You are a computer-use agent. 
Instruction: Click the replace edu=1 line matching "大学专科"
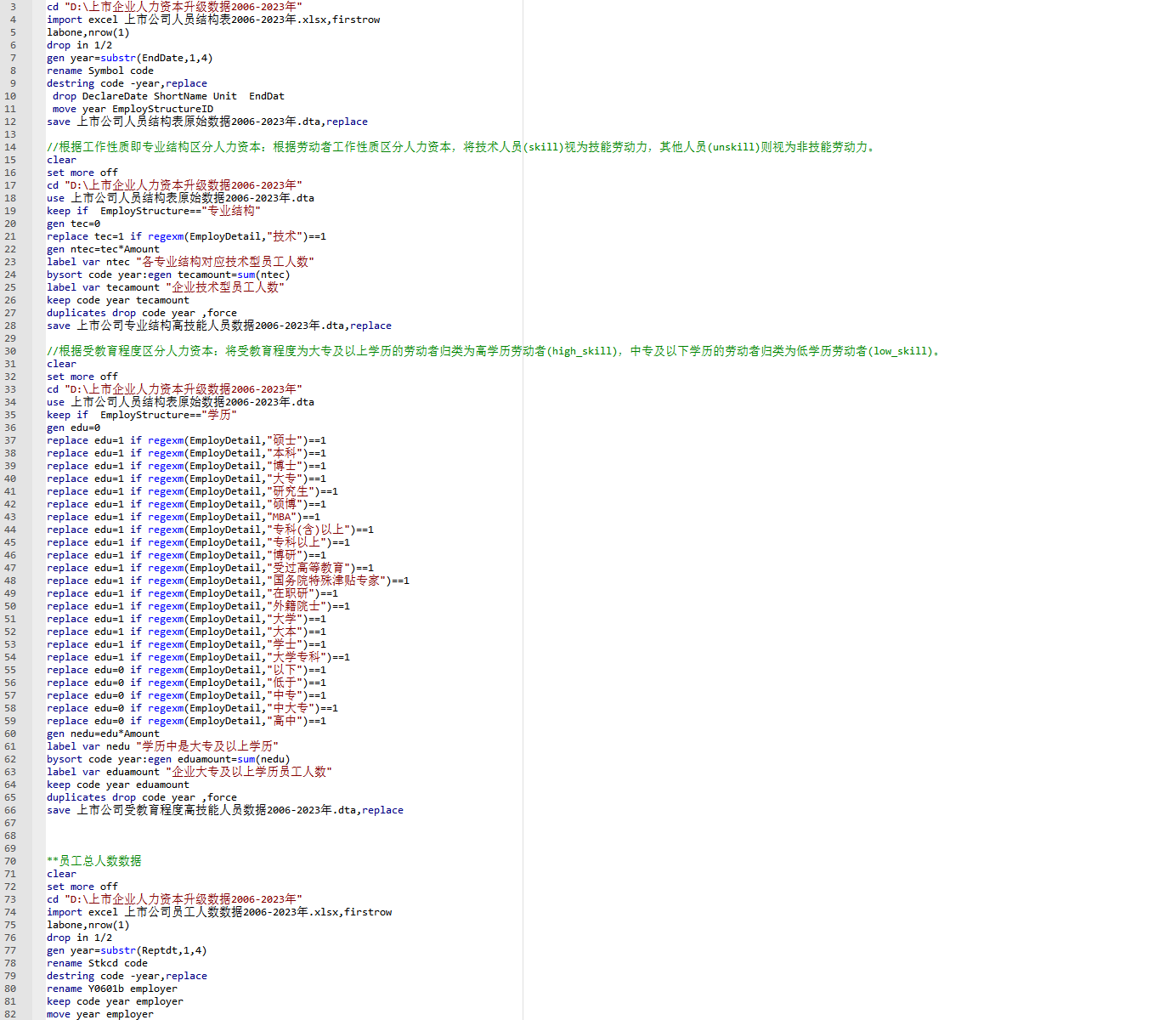(198, 657)
